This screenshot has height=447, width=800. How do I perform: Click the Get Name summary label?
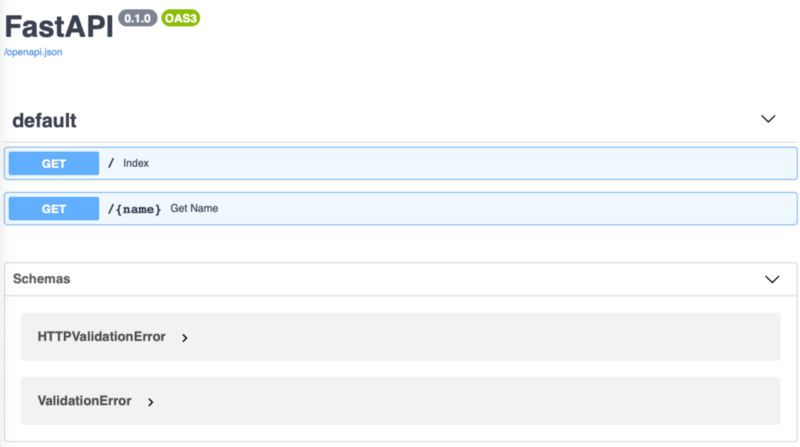(x=194, y=209)
